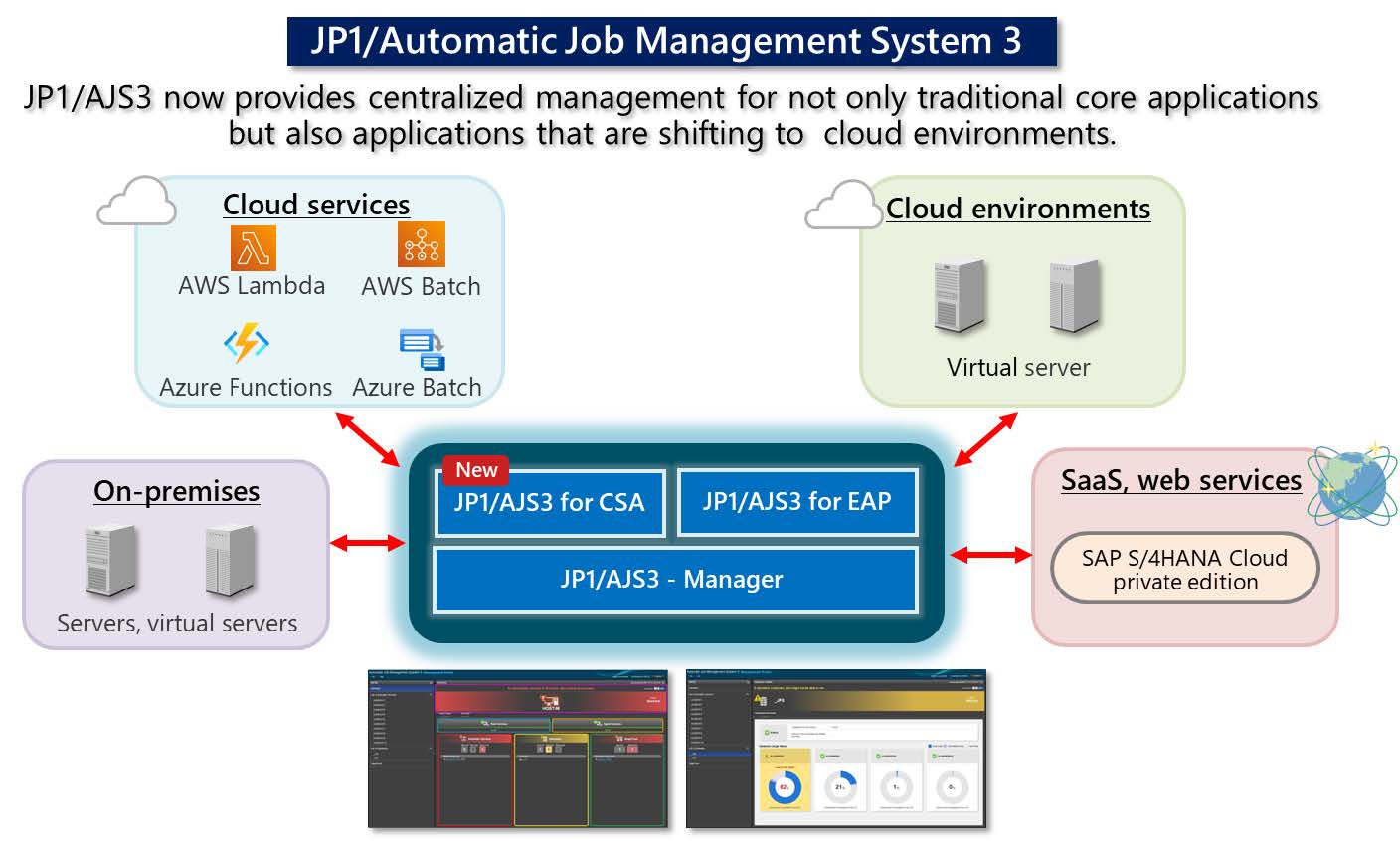This screenshot has height=841, width=1400.
Task: Click the cloud icon beside Cloud environments
Action: (x=844, y=205)
